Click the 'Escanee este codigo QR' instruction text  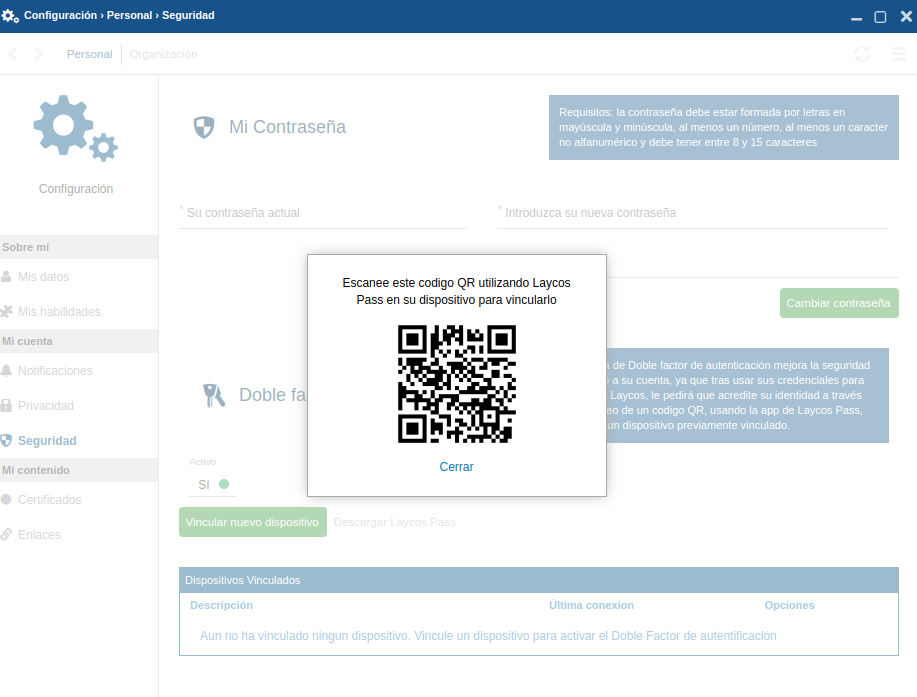(x=456, y=291)
